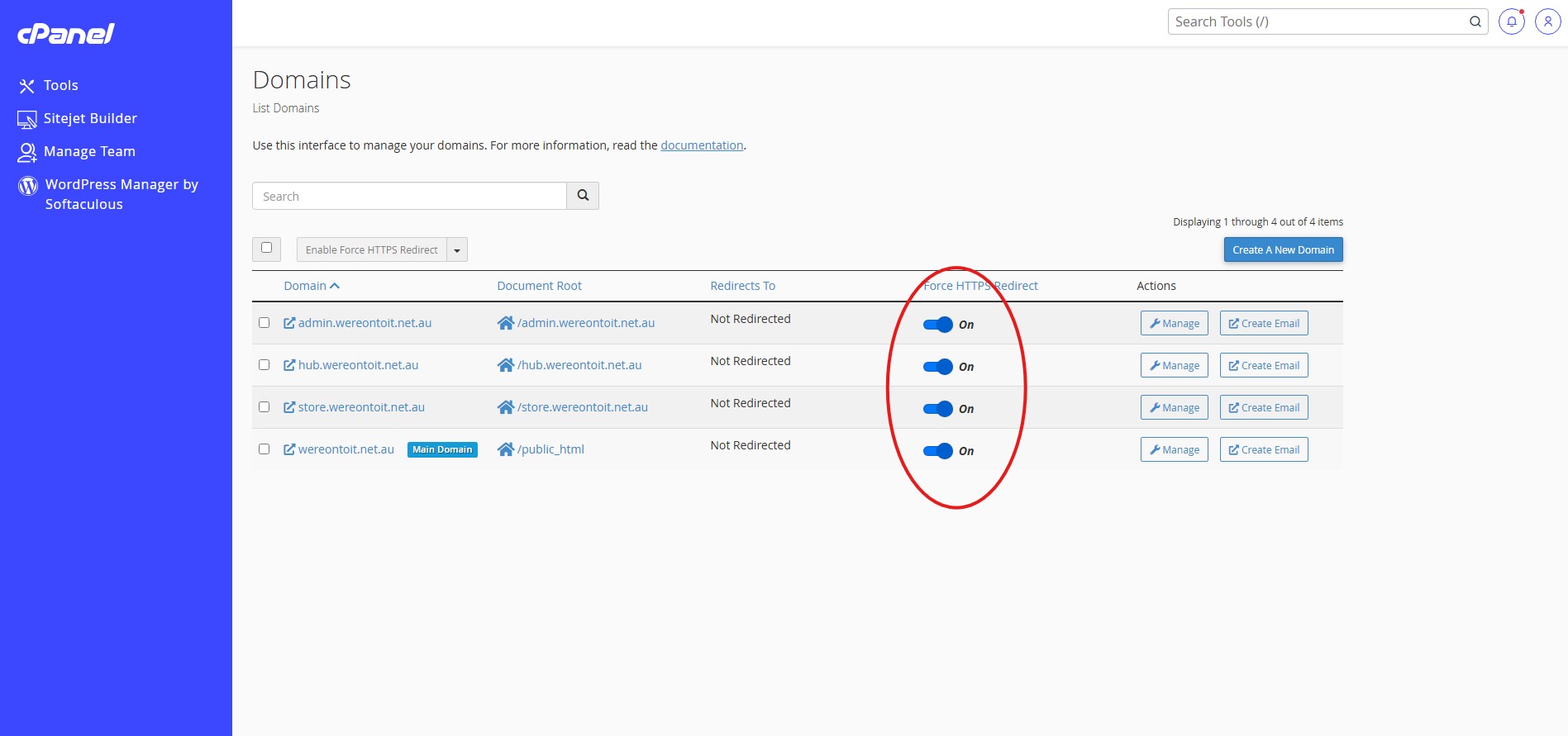The image size is (1568, 736).
Task: Click the Sitejet Builder monitor icon
Action: pyautogui.click(x=27, y=120)
